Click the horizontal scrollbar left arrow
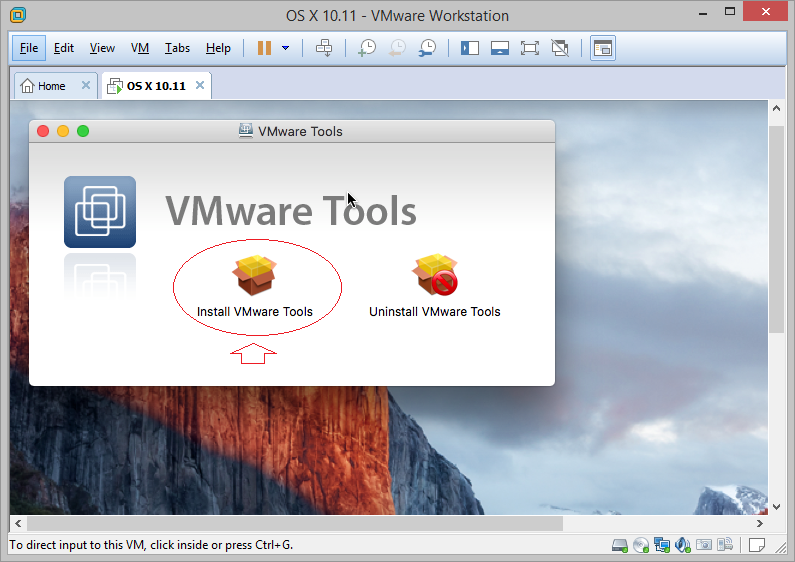Screen dimensions: 795x562 (18, 523)
